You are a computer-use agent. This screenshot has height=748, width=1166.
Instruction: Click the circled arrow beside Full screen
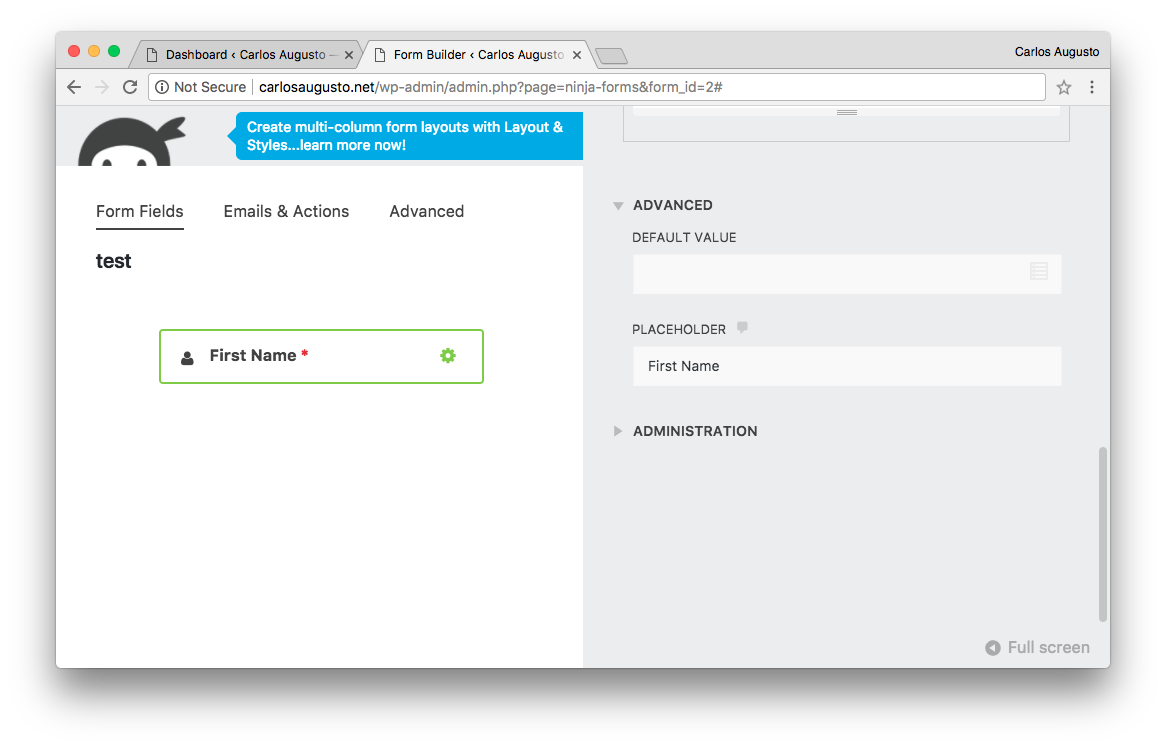[x=991, y=647]
